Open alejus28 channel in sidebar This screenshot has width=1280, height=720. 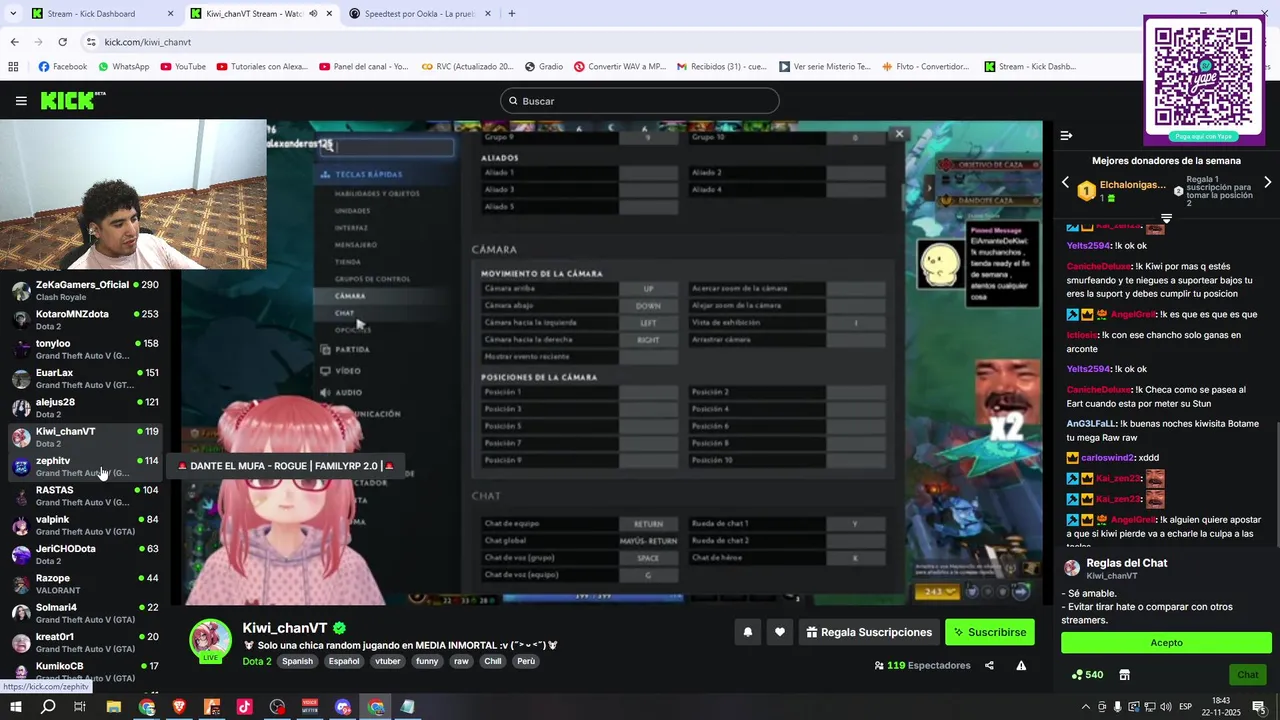click(x=85, y=408)
